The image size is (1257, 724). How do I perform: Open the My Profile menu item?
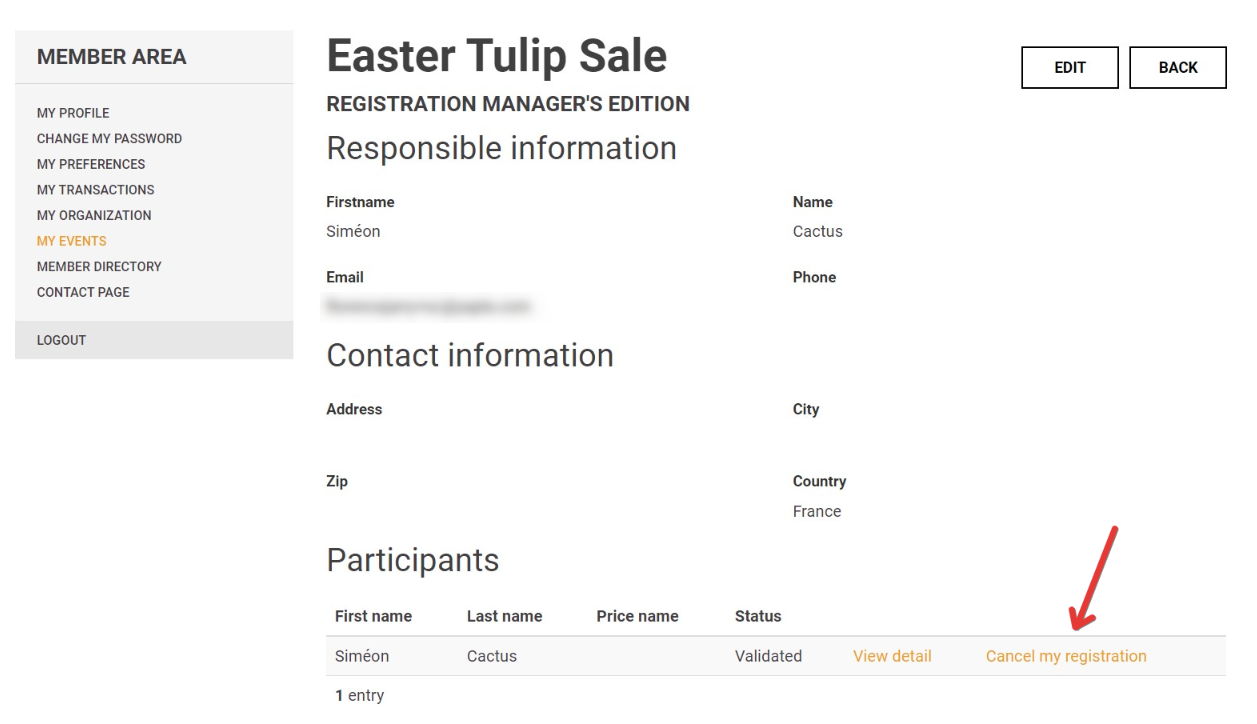coord(73,113)
